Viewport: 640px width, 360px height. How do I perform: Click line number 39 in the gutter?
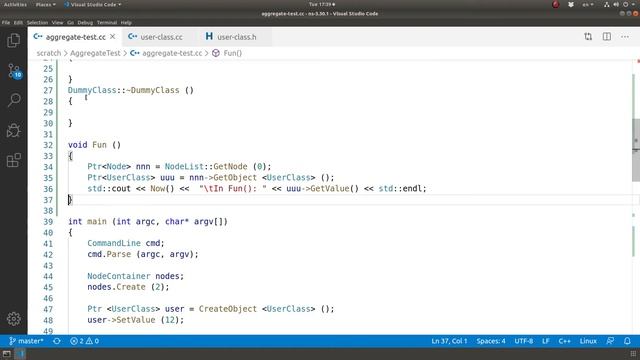click(x=48, y=222)
